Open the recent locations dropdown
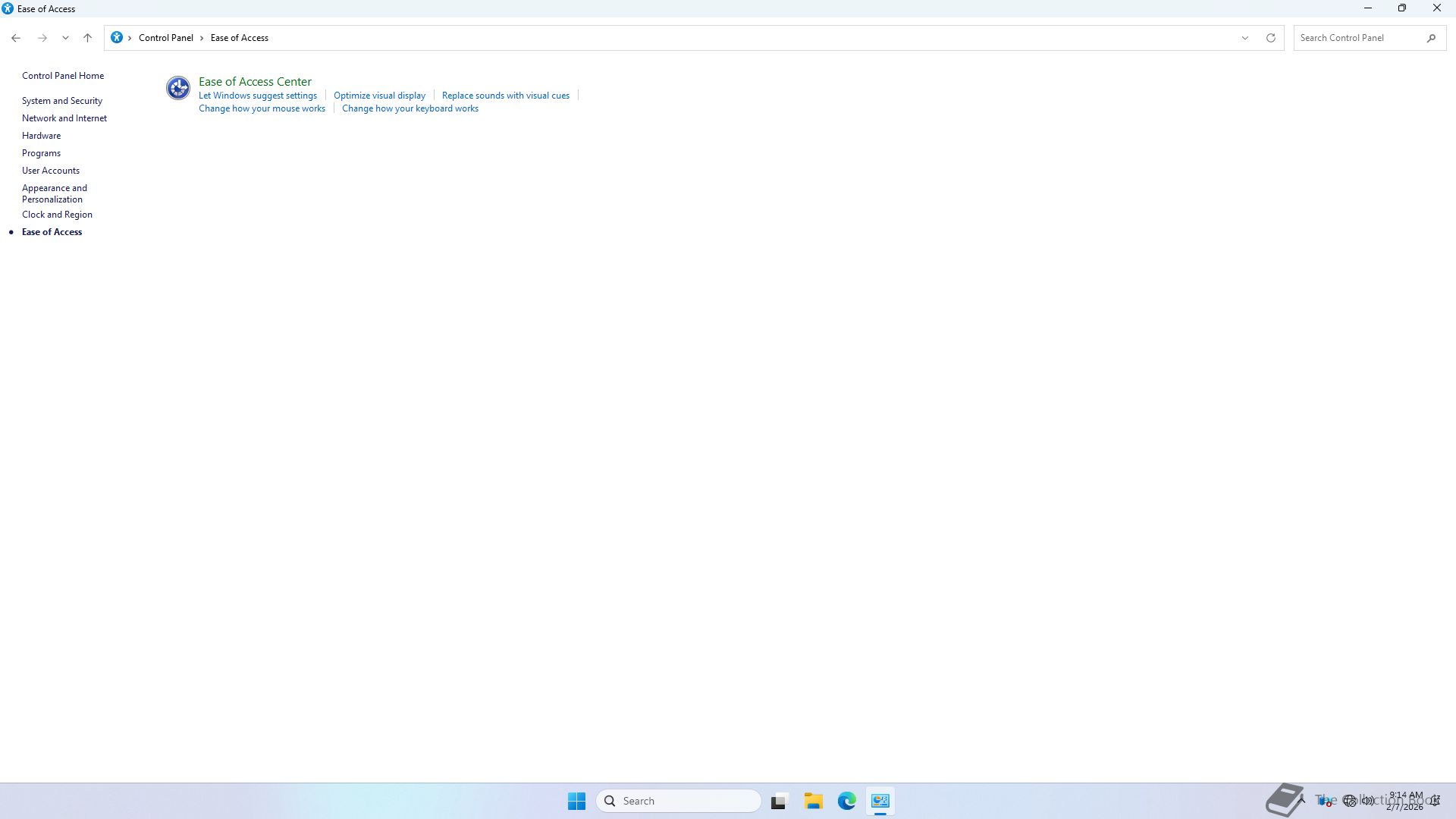1456x819 pixels. click(x=65, y=38)
